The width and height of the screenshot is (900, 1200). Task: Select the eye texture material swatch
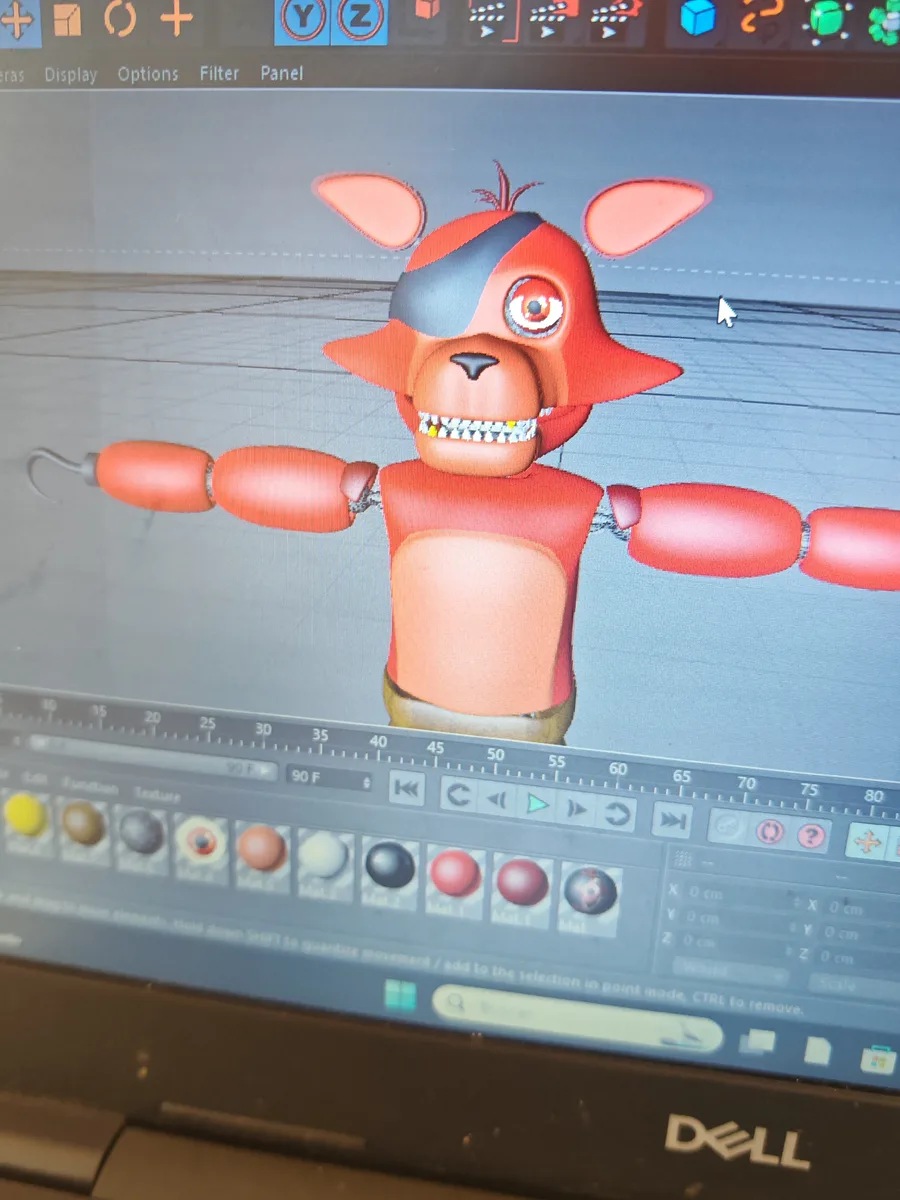(x=201, y=839)
